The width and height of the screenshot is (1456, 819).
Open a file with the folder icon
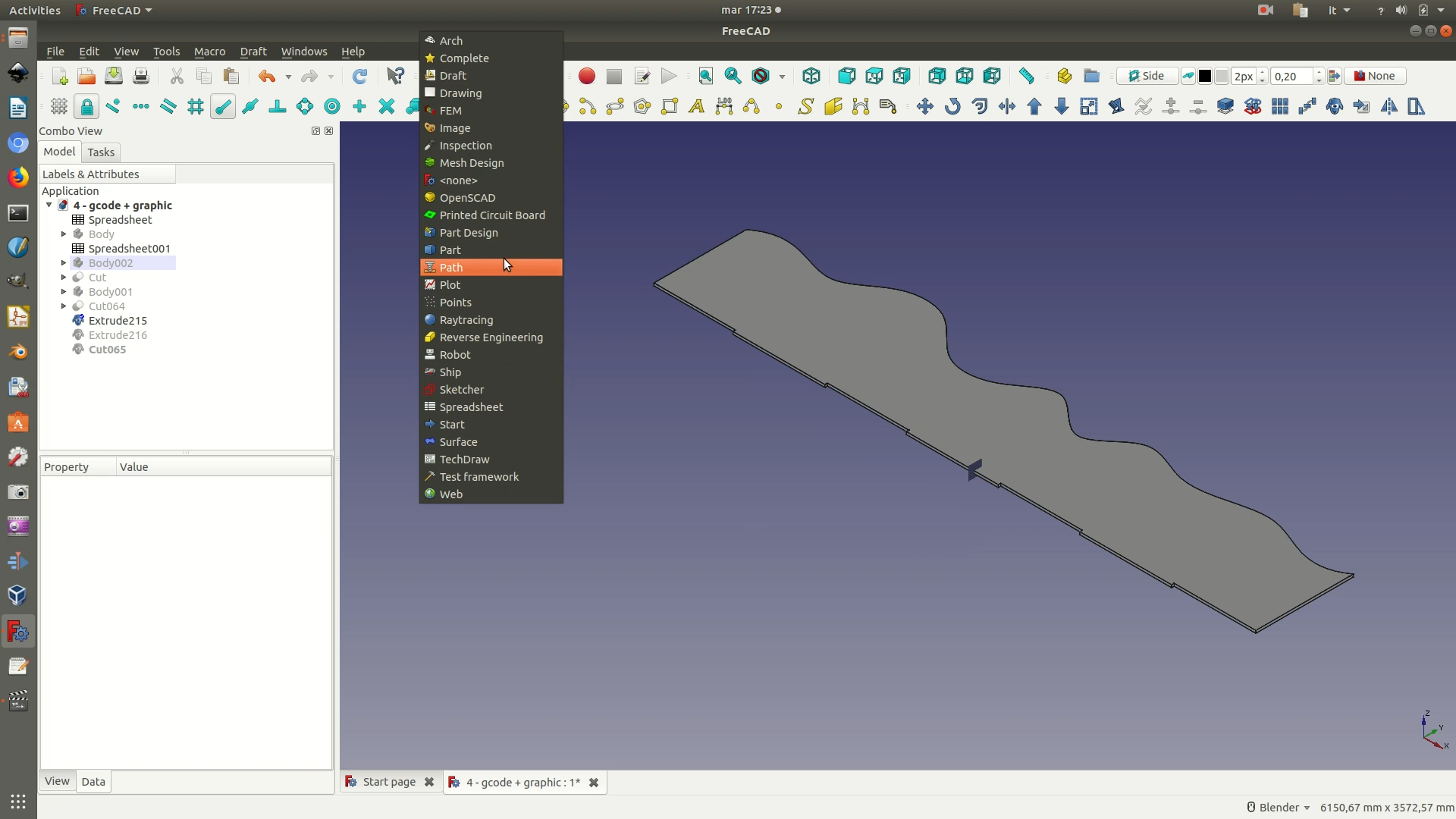[x=86, y=76]
